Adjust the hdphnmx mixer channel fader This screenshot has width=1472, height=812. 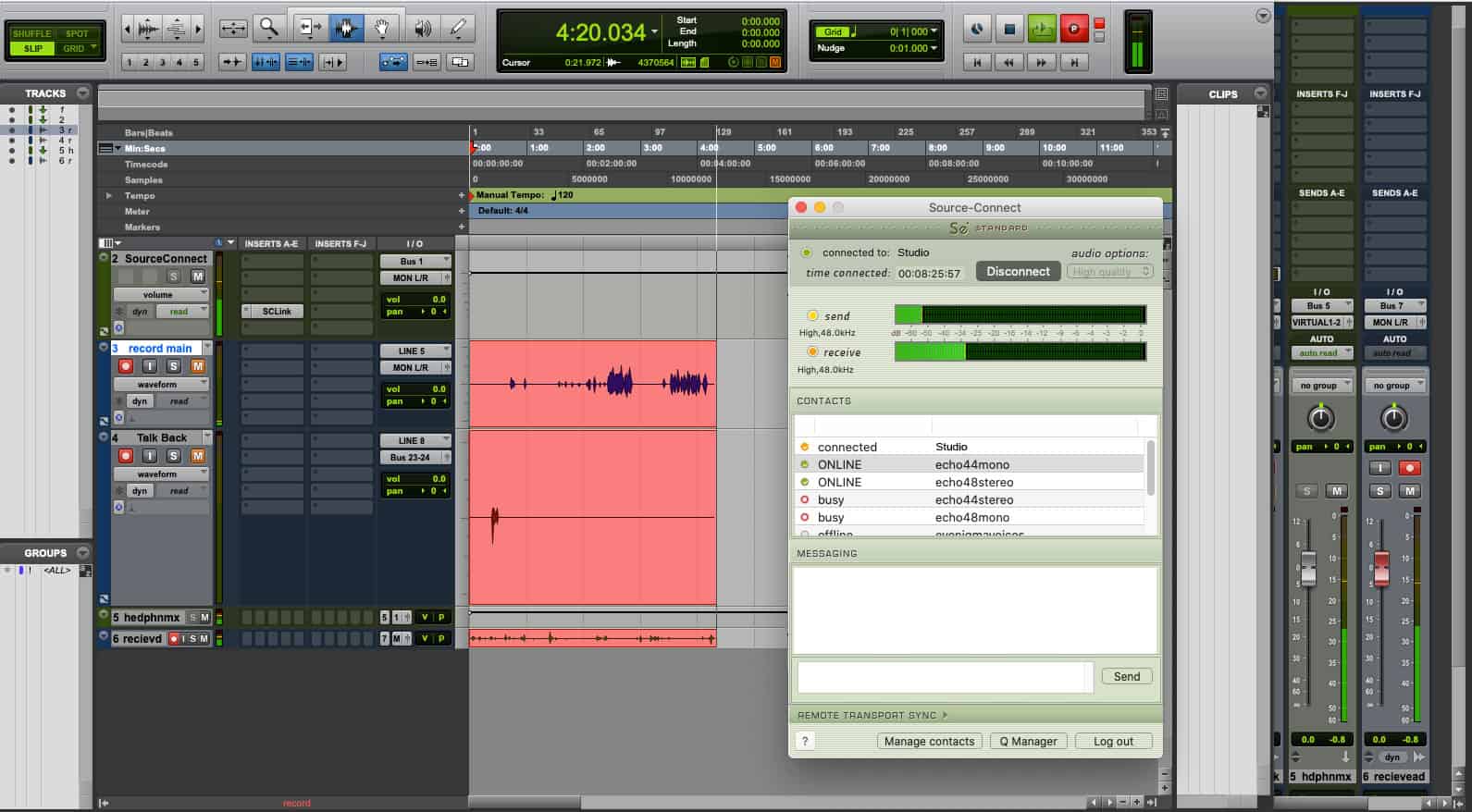[x=1308, y=568]
